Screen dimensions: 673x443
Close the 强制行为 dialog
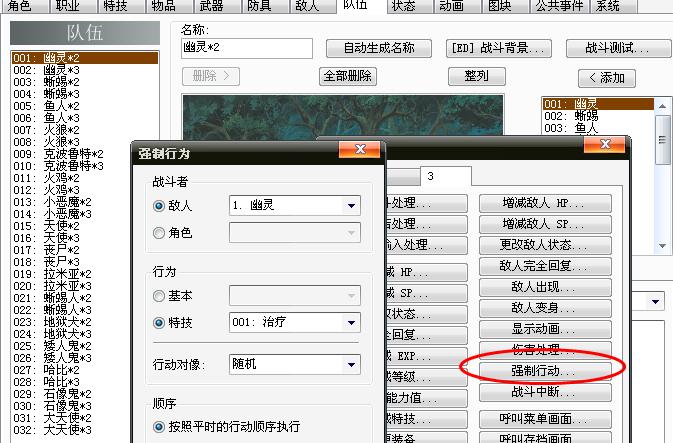coord(360,149)
